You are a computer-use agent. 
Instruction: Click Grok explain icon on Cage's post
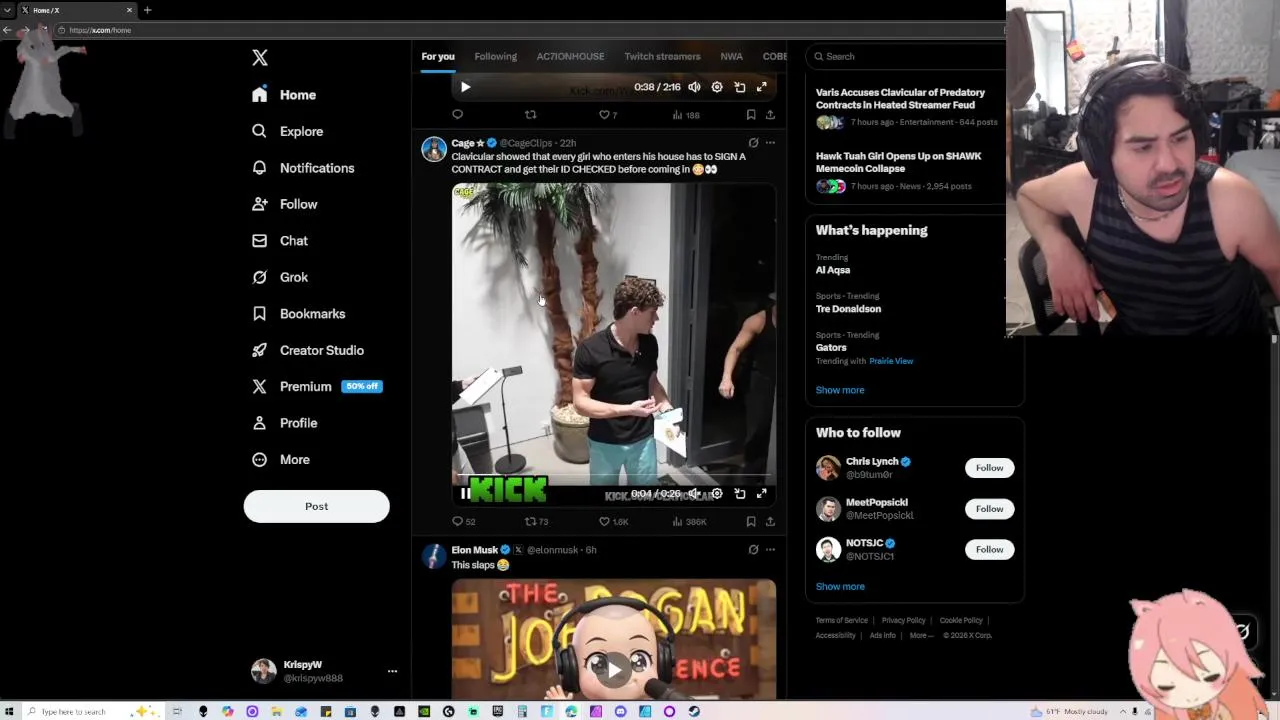[x=753, y=143]
